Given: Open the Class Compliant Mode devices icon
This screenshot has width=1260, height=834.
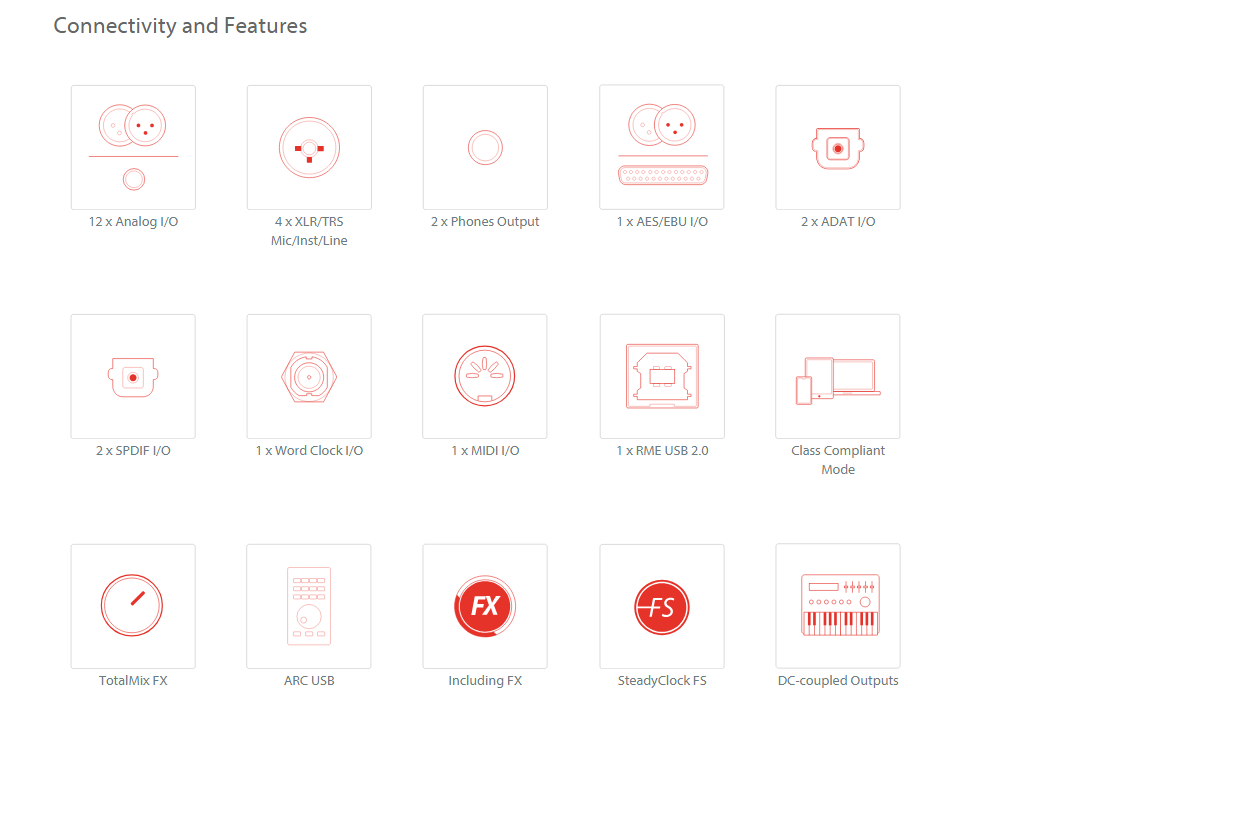Looking at the screenshot, I should click(x=838, y=377).
